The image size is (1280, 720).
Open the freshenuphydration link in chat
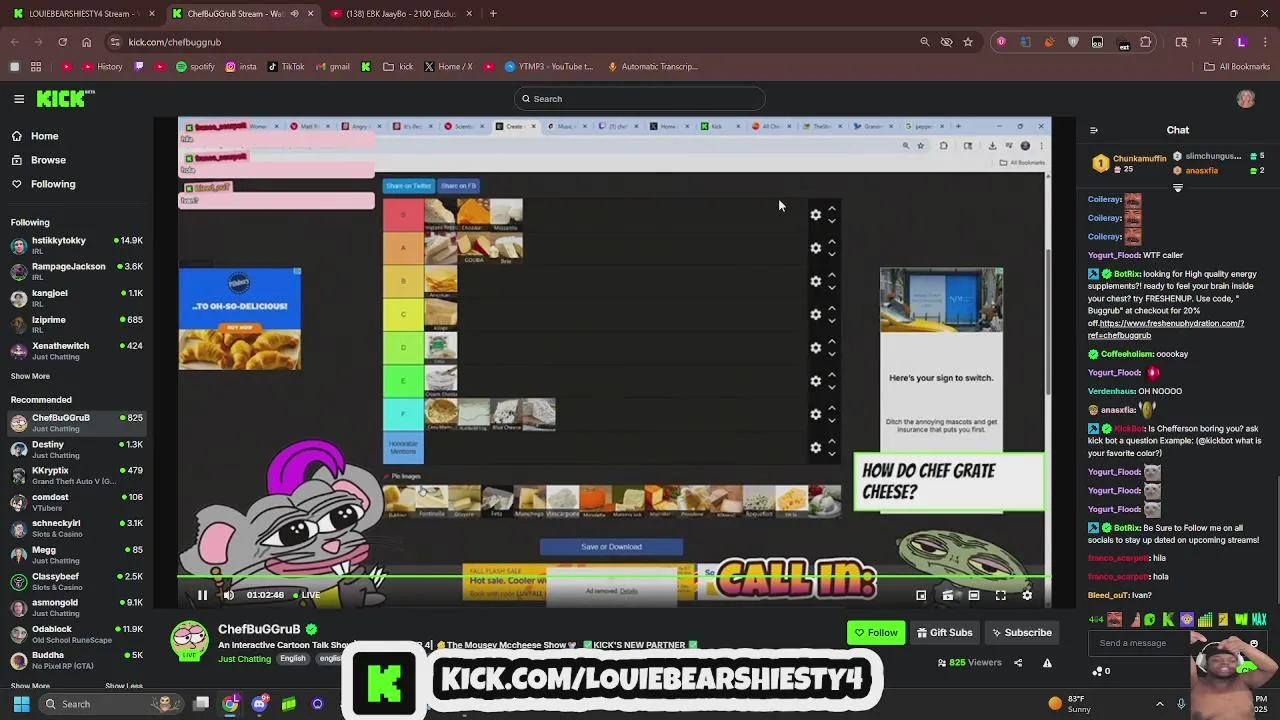pyautogui.click(x=1166, y=329)
